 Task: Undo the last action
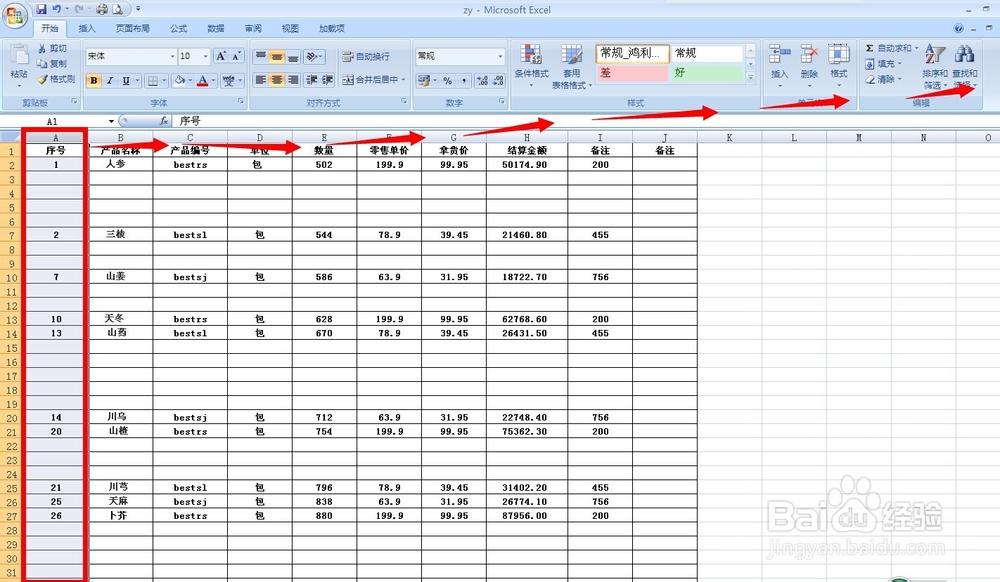coord(57,9)
